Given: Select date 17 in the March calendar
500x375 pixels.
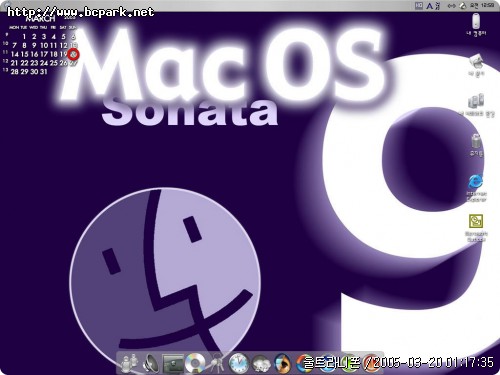Looking at the screenshot, I should pos(44,54).
